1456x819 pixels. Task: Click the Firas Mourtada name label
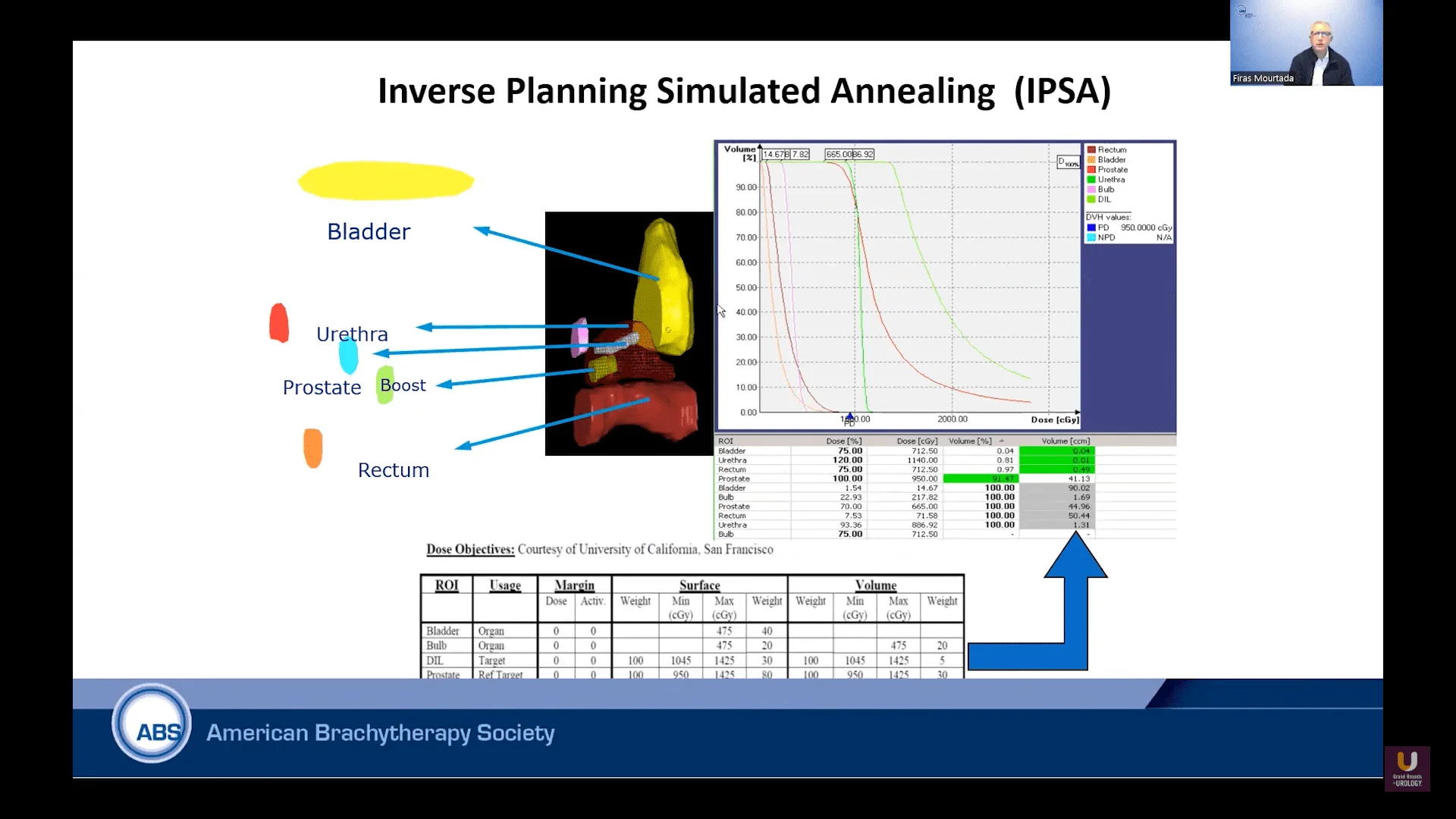click(1263, 78)
